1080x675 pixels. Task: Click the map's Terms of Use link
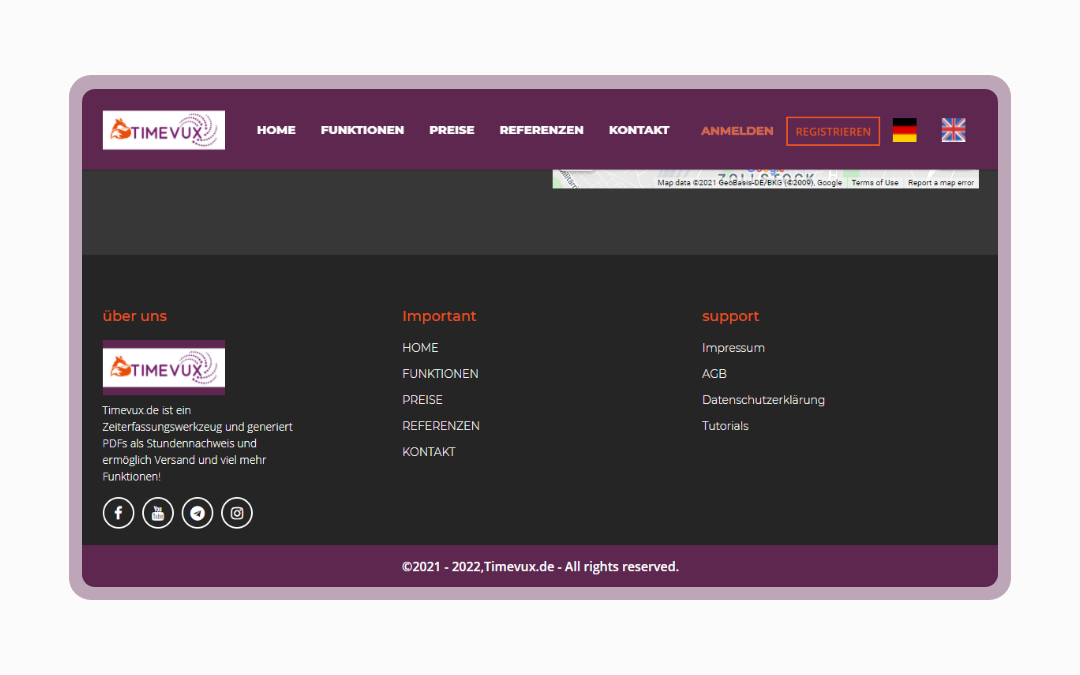coord(875,183)
